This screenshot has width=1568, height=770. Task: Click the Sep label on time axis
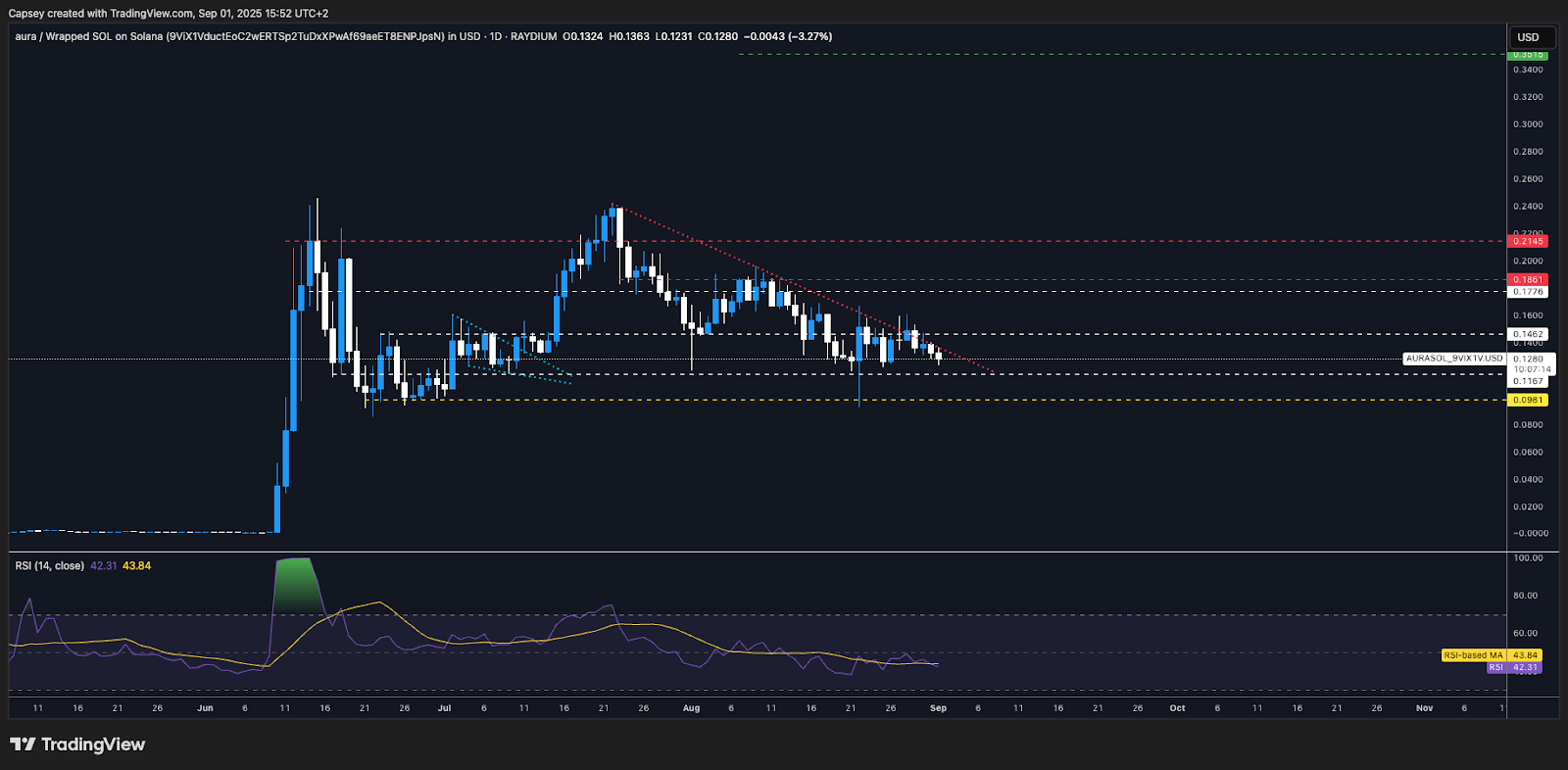coord(938,708)
